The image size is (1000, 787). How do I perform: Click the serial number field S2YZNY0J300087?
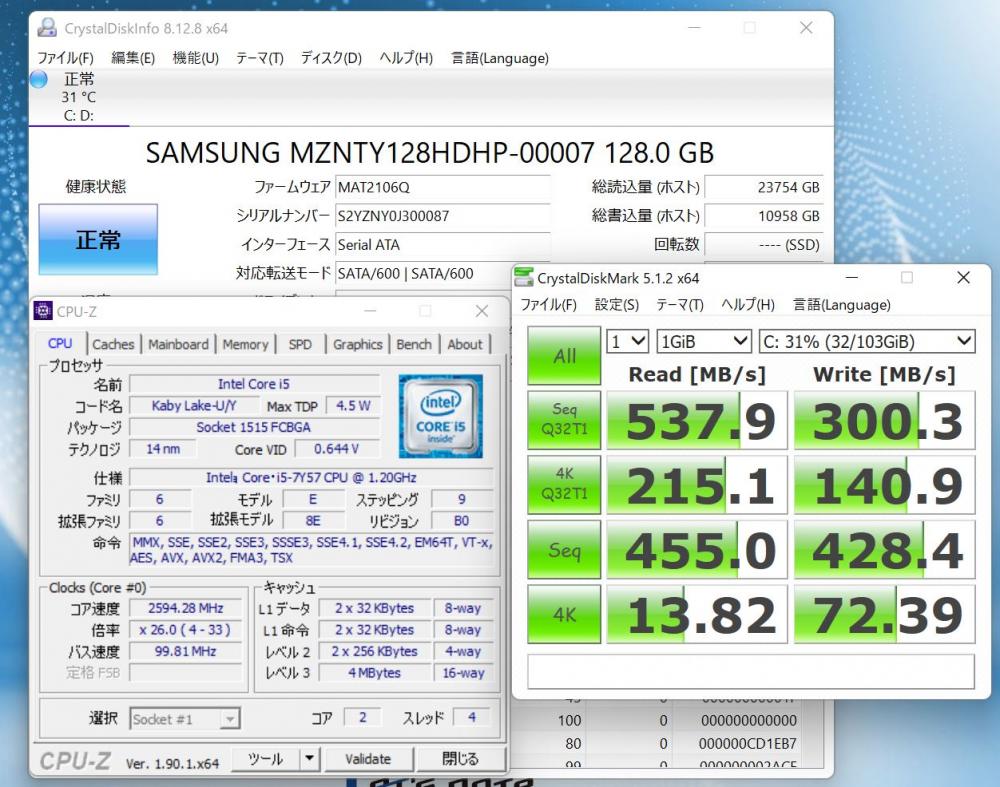coord(443,216)
